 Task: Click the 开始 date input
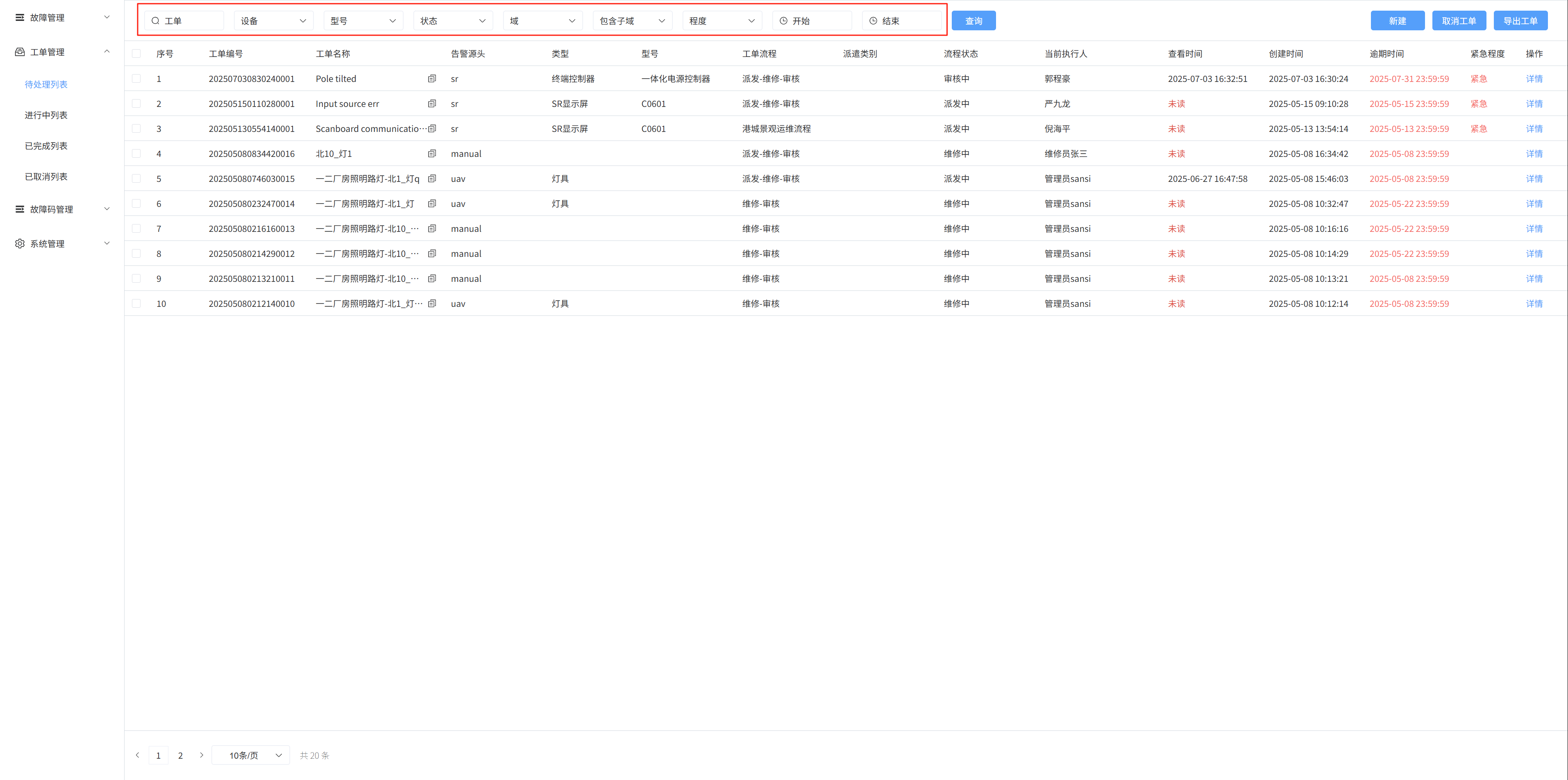[x=812, y=20]
